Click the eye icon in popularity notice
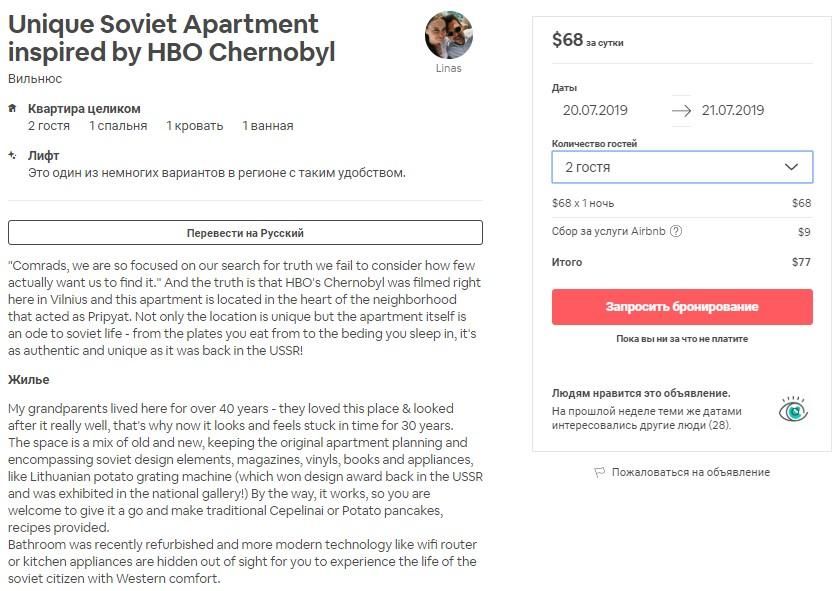Screen dimensions: 832x591 pyautogui.click(x=793, y=410)
